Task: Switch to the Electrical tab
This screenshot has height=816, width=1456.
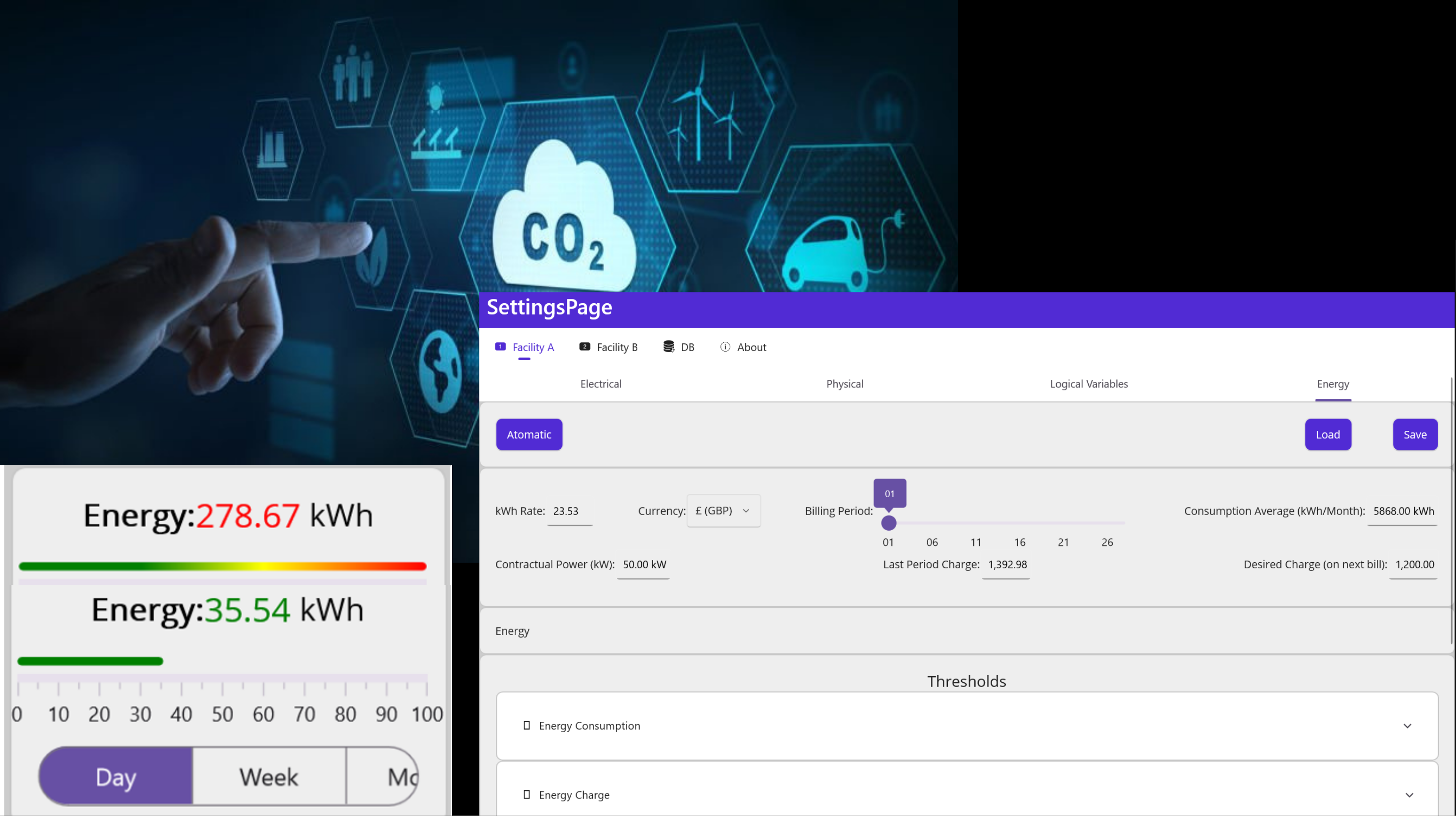Action: pyautogui.click(x=600, y=384)
